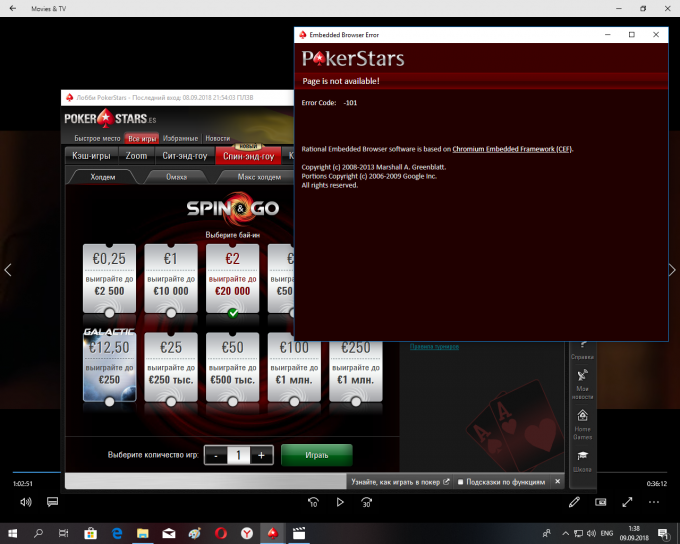Screen dimensions: 680x544
Task: Switch to mini view mode
Action: tap(601, 502)
